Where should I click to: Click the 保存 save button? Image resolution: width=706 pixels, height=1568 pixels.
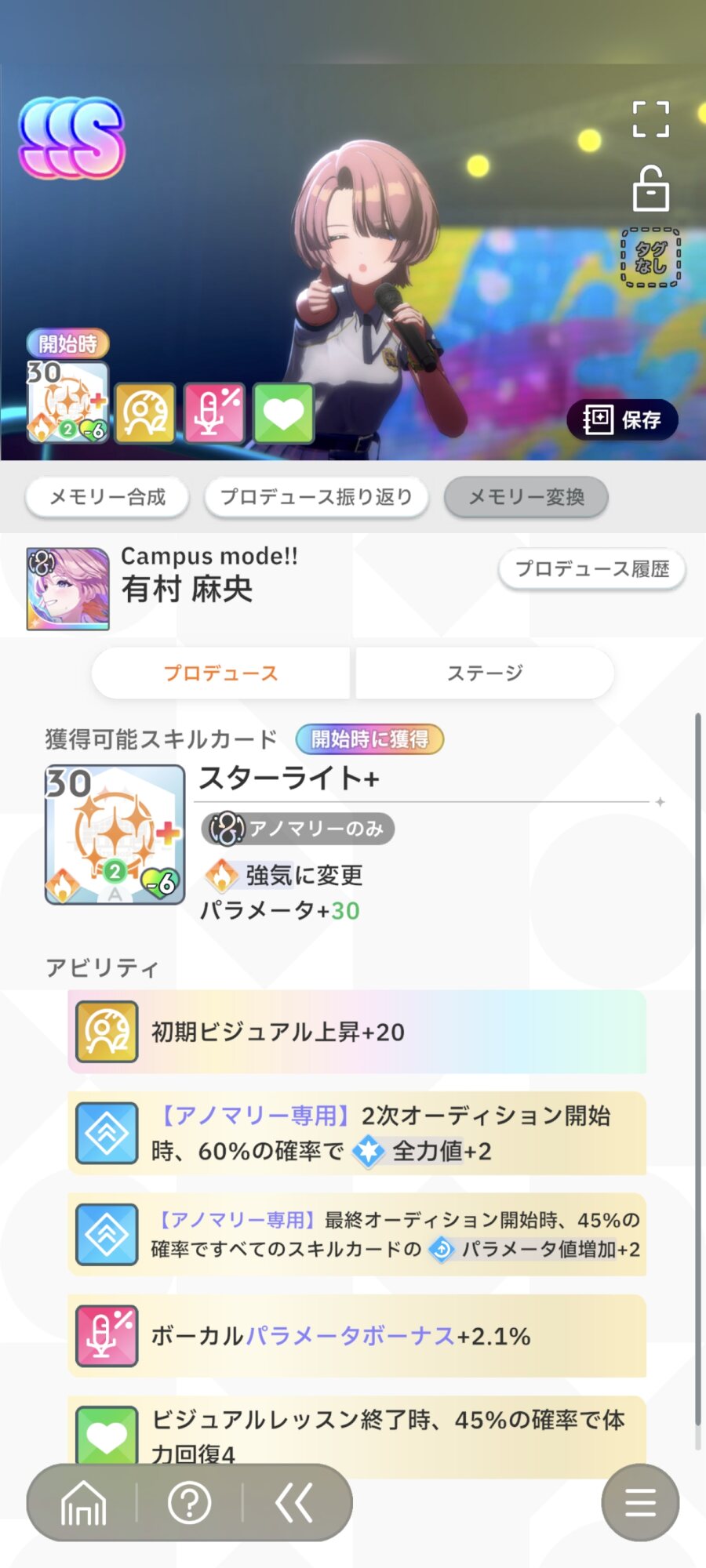[x=623, y=419]
